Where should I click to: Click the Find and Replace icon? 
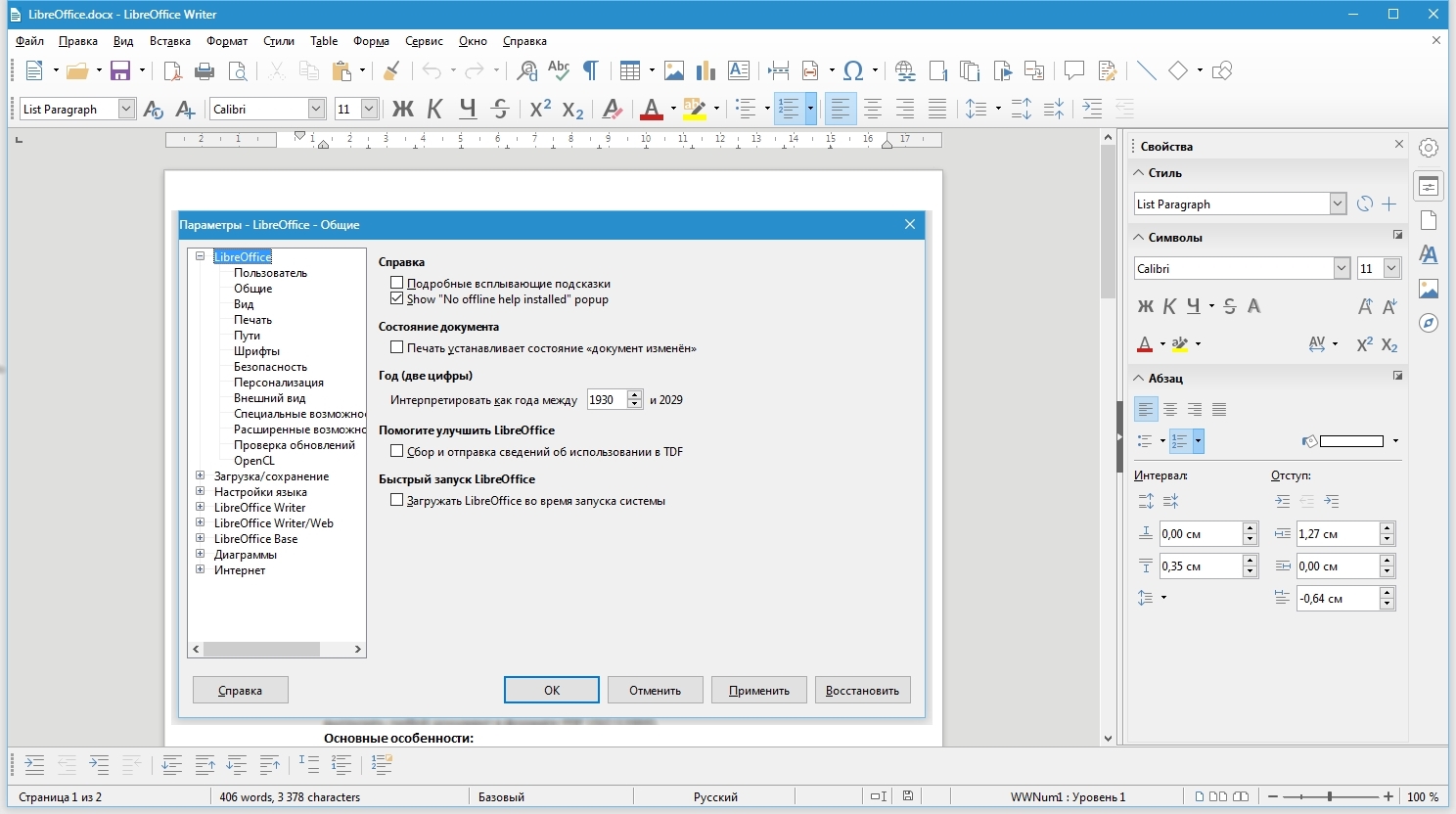tap(527, 70)
